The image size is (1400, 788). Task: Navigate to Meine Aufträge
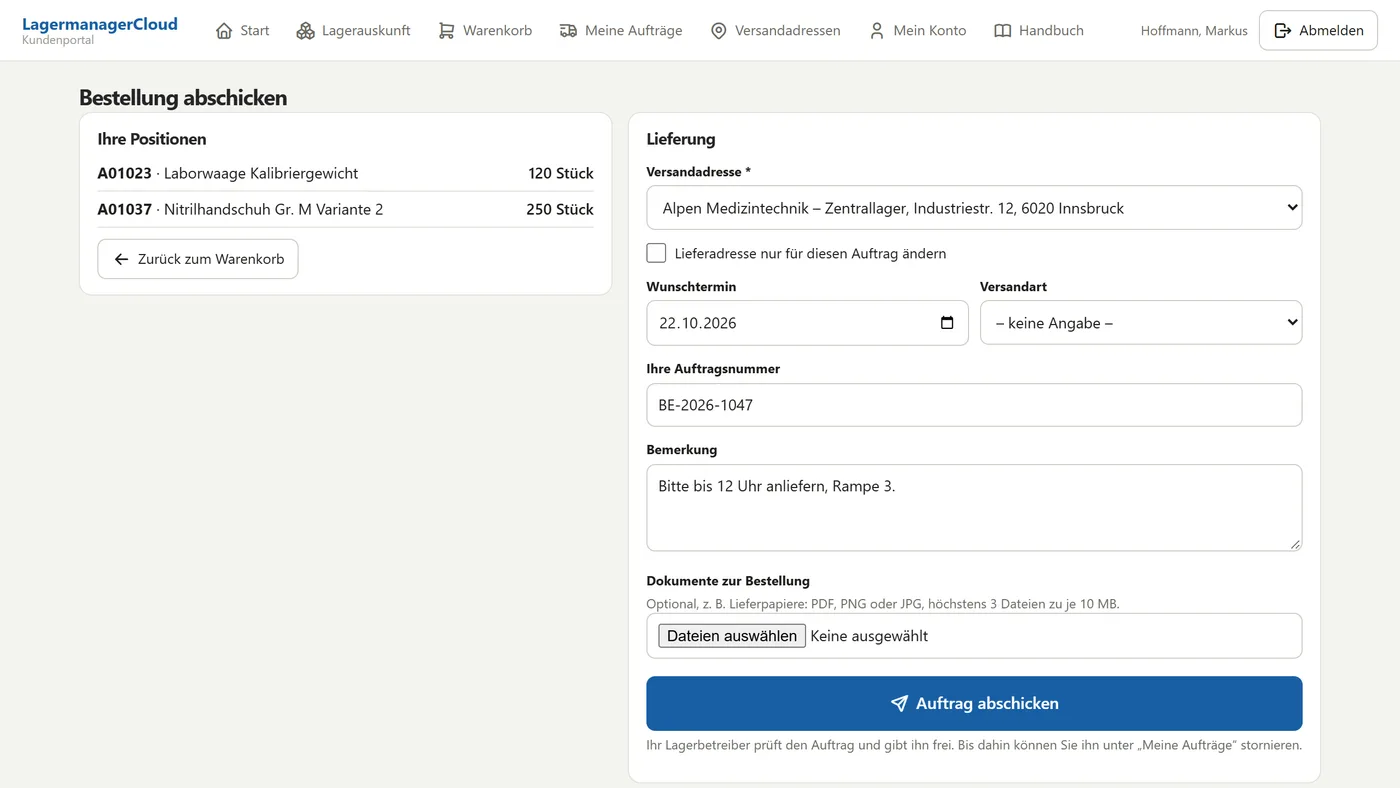[x=620, y=31]
